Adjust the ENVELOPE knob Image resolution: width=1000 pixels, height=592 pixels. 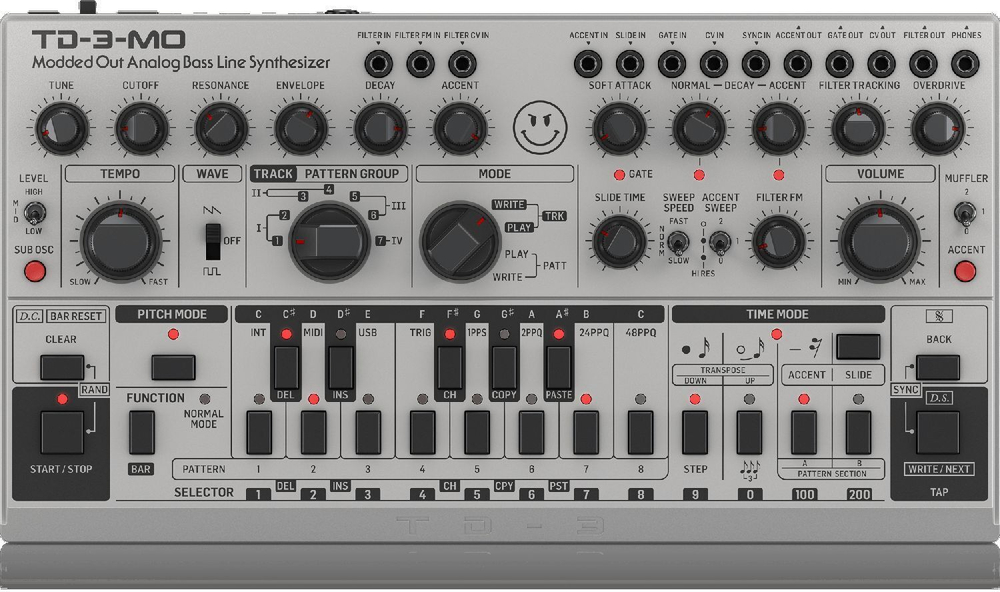coord(300,129)
